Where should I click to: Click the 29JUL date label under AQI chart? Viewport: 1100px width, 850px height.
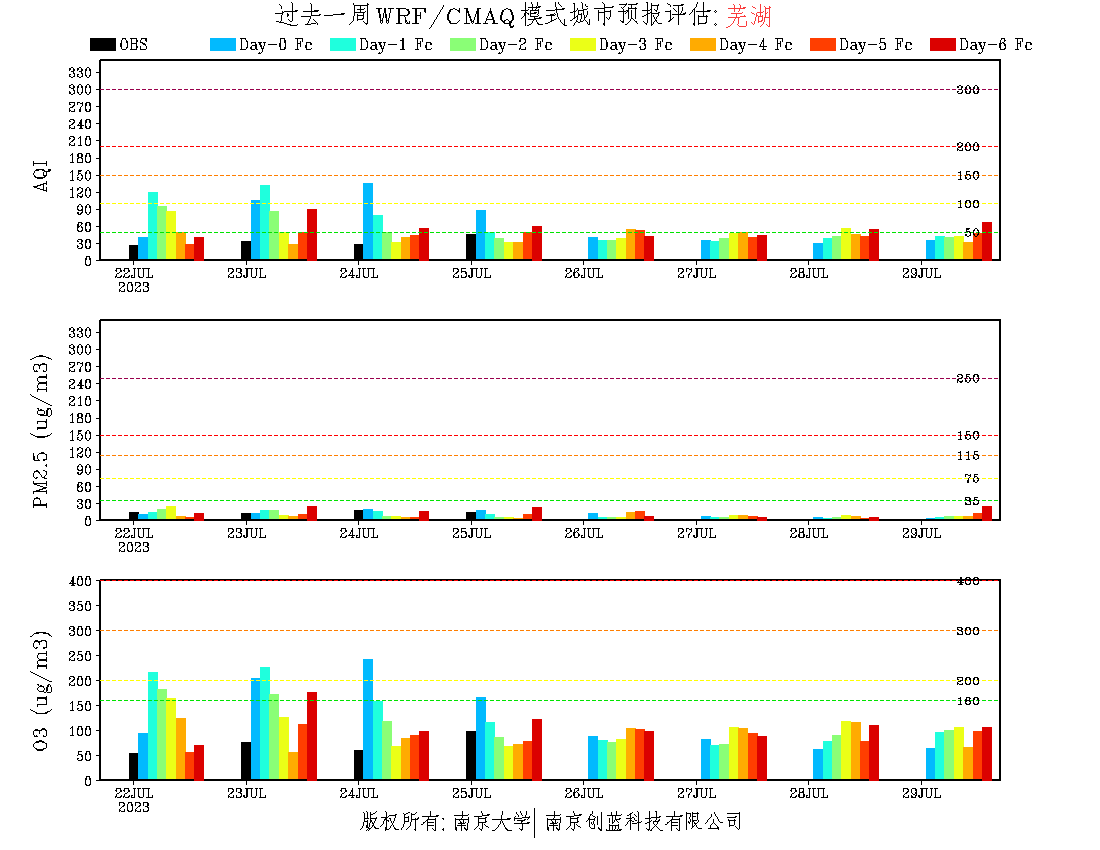(x=922, y=273)
